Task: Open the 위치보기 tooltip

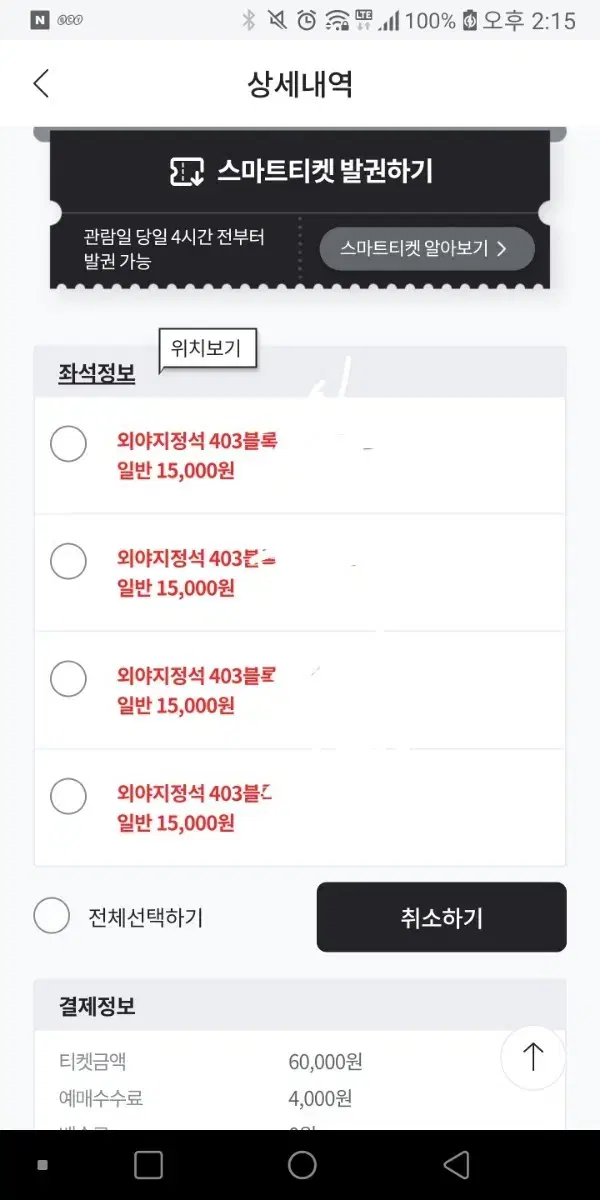Action: click(207, 351)
